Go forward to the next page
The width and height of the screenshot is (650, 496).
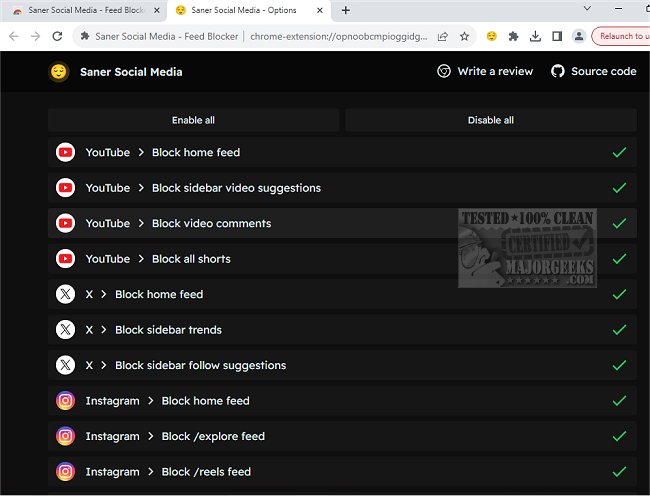(x=35, y=36)
